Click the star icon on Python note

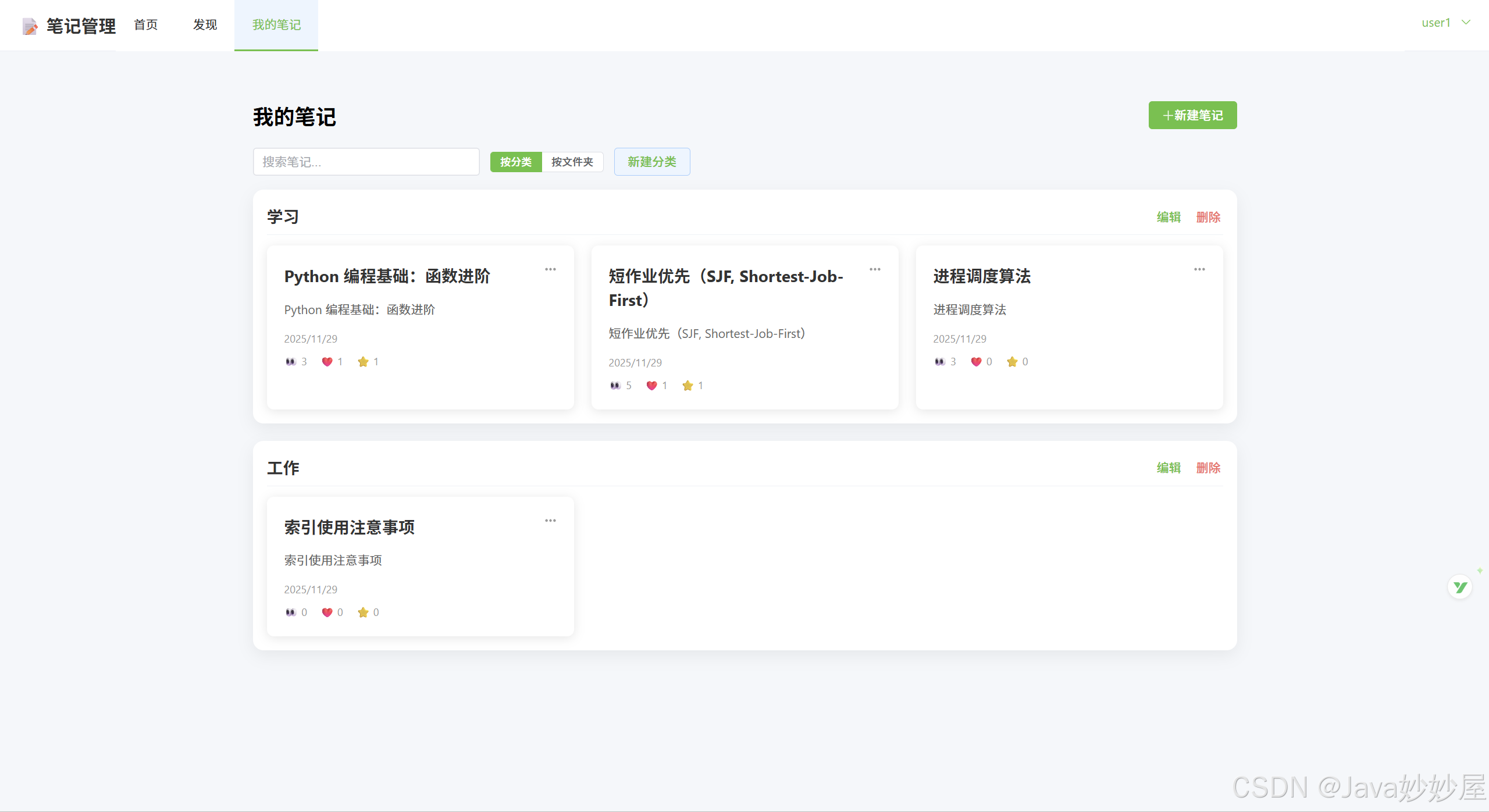click(363, 362)
